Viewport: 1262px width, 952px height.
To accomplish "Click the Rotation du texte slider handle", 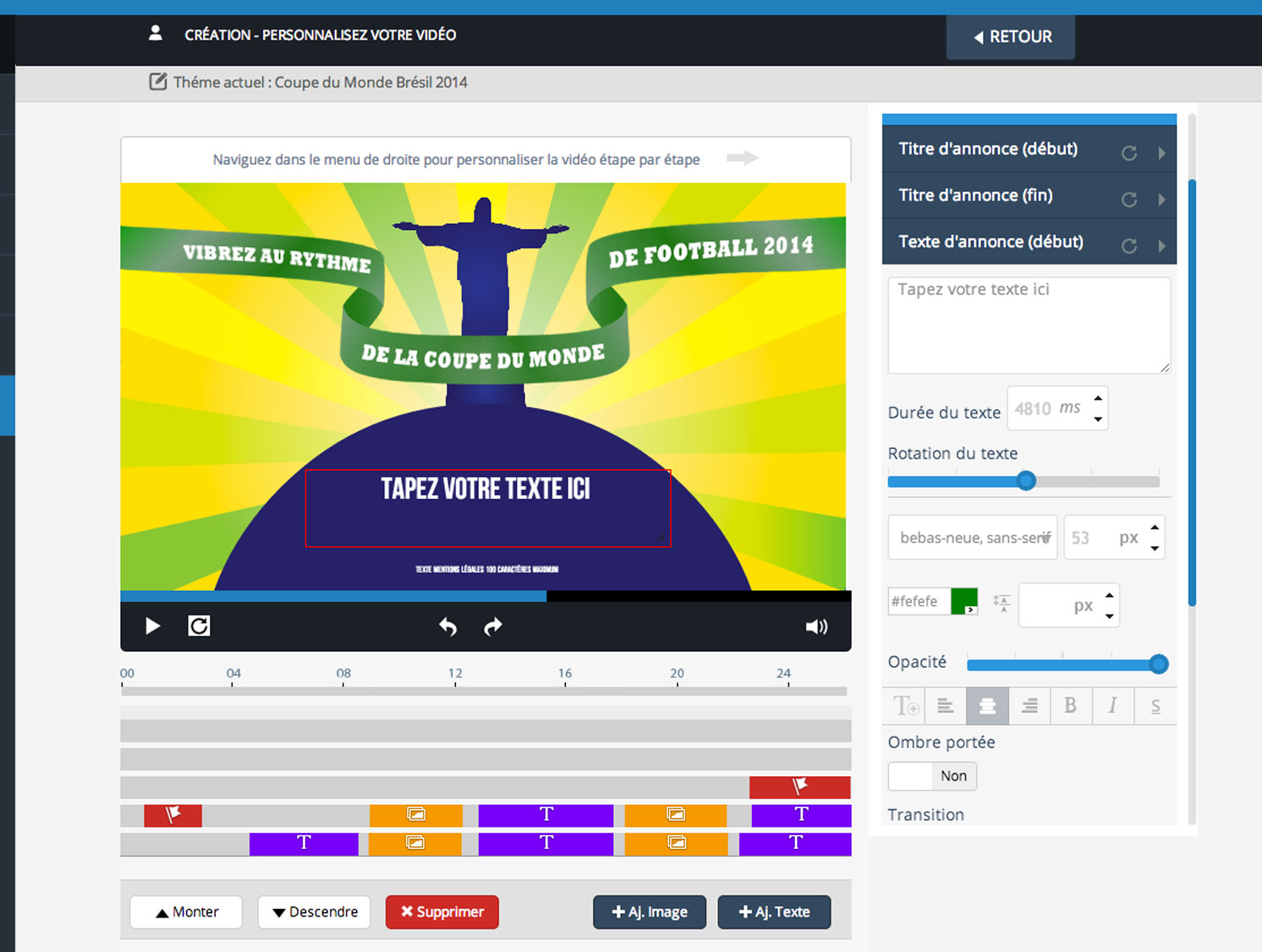I will [1026, 481].
